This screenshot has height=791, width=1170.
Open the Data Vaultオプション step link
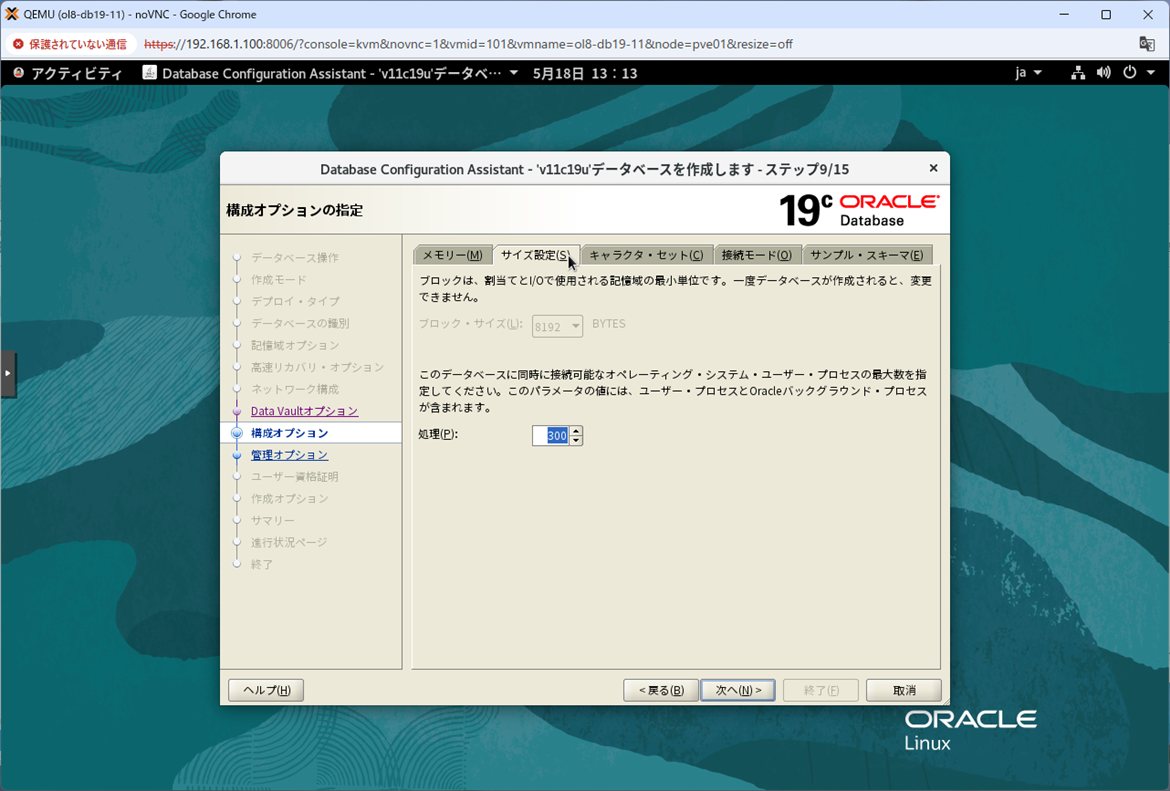click(x=304, y=411)
